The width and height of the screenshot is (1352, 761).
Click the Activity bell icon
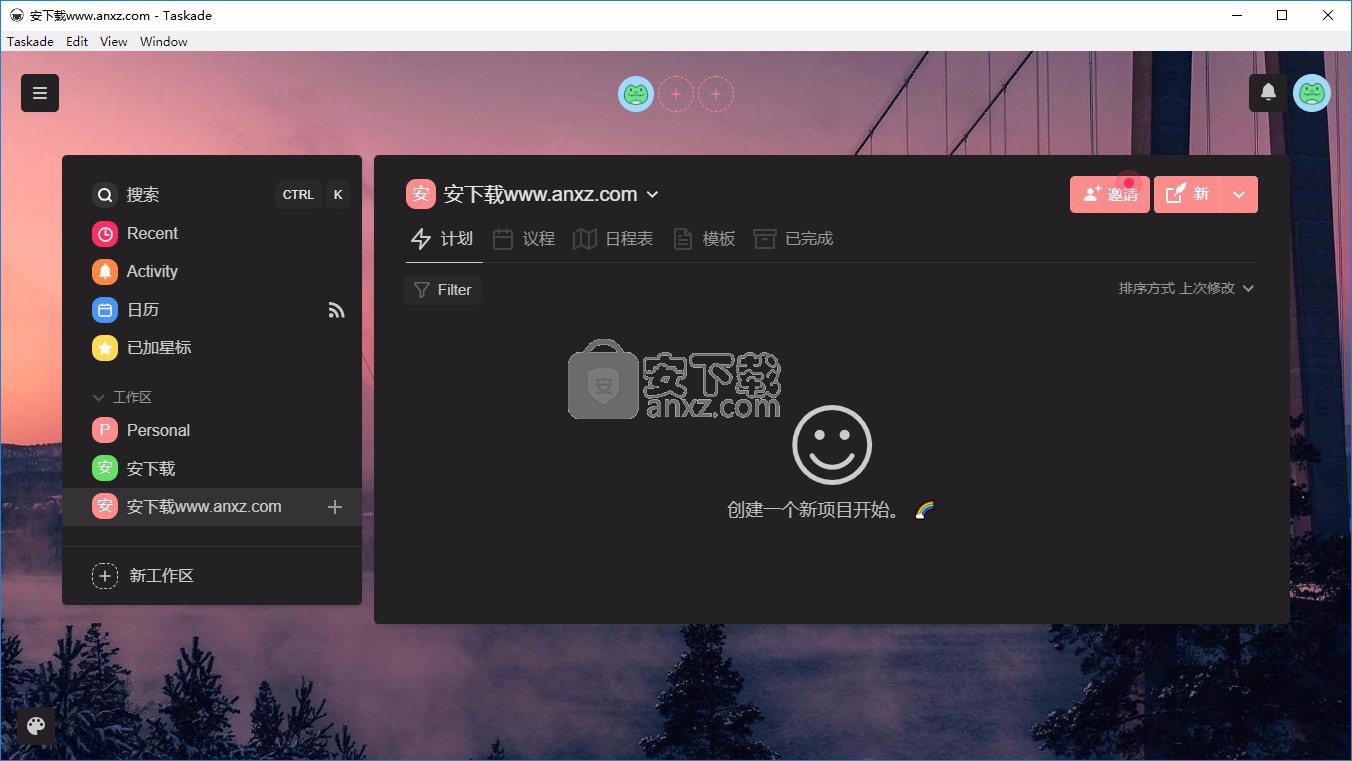105,271
